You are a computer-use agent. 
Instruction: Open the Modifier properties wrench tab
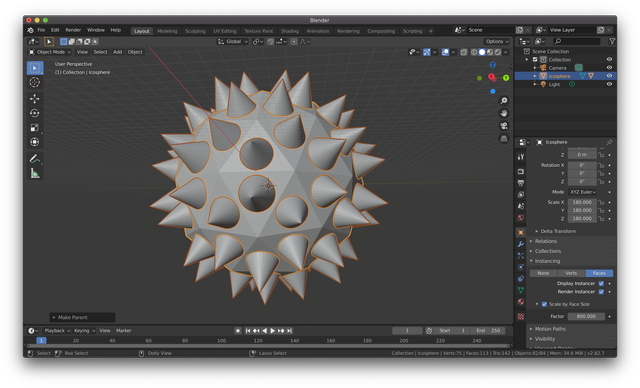coord(520,244)
